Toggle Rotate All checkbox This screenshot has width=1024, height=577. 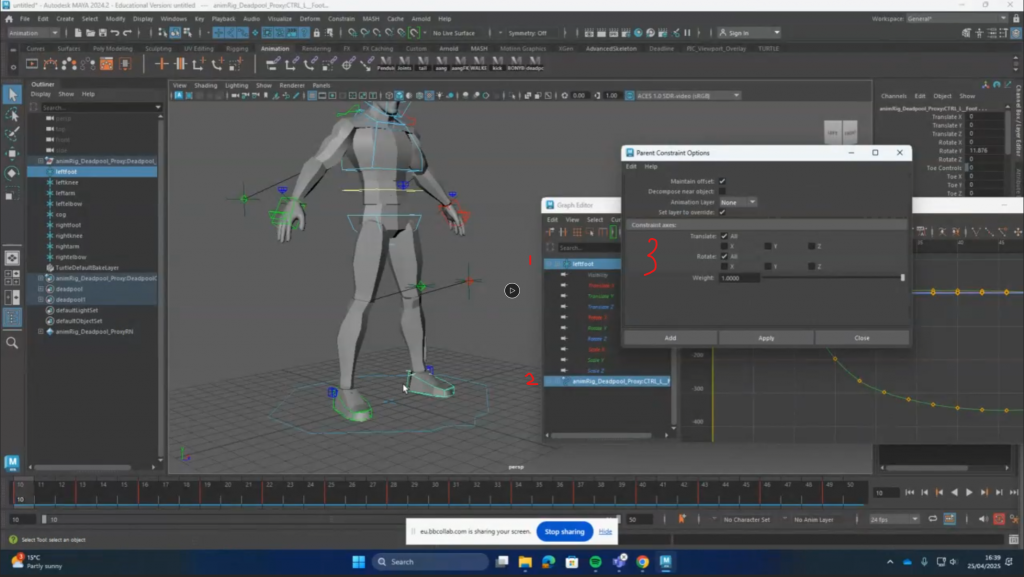(724, 257)
